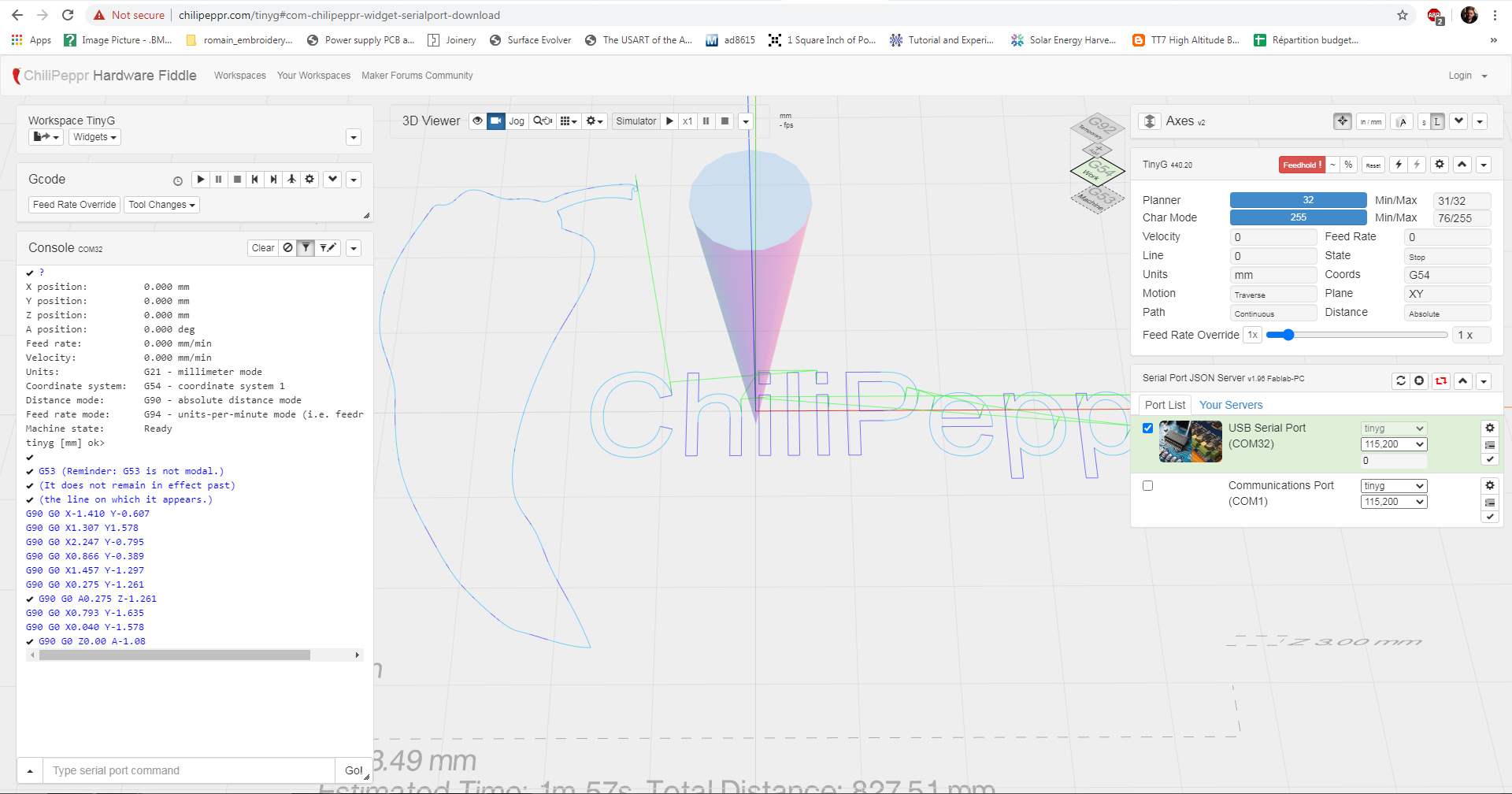Click the resume '~' button in TinyG

coord(1332,165)
